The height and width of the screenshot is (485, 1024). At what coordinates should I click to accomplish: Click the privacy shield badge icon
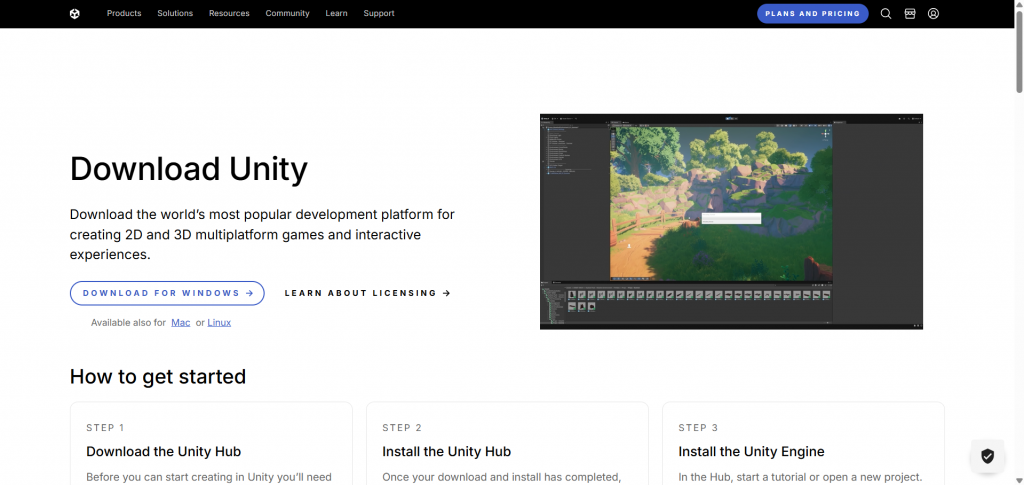pos(987,456)
